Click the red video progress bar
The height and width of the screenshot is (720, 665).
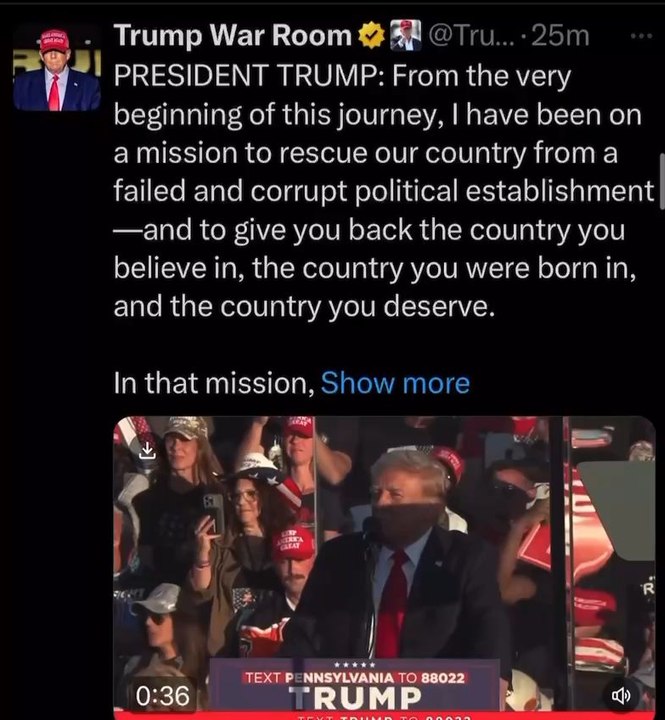pos(384,716)
